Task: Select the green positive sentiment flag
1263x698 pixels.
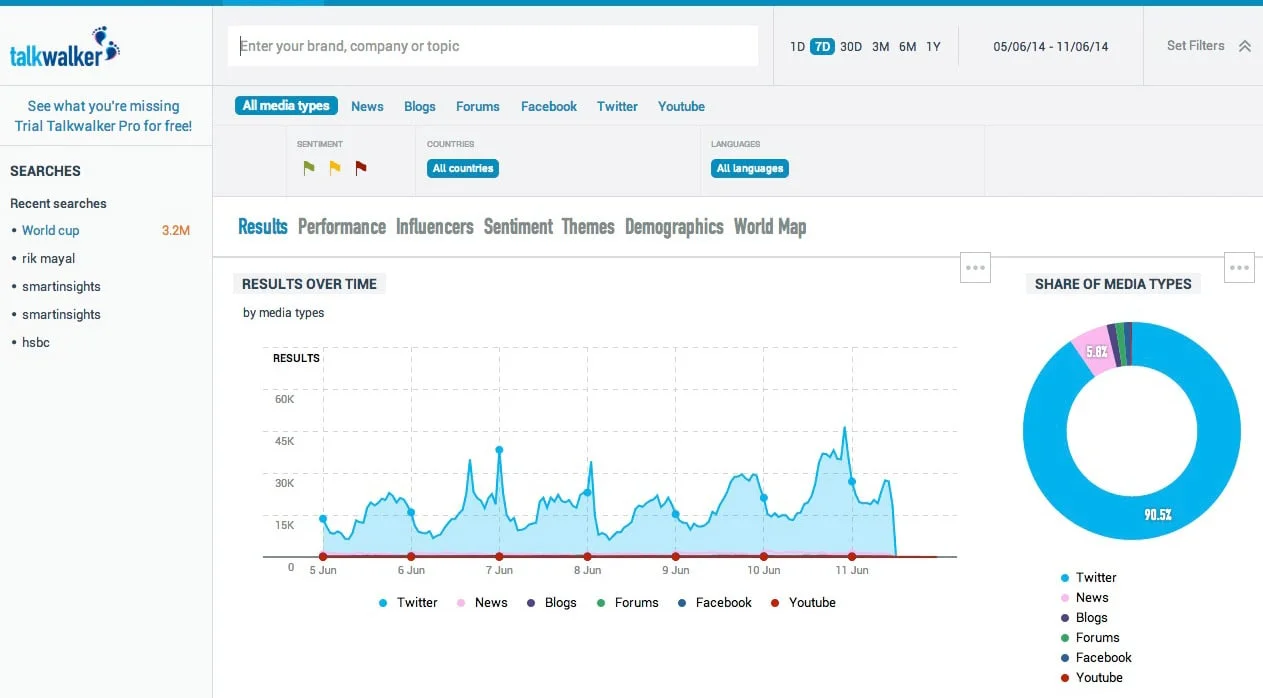Action: [309, 168]
